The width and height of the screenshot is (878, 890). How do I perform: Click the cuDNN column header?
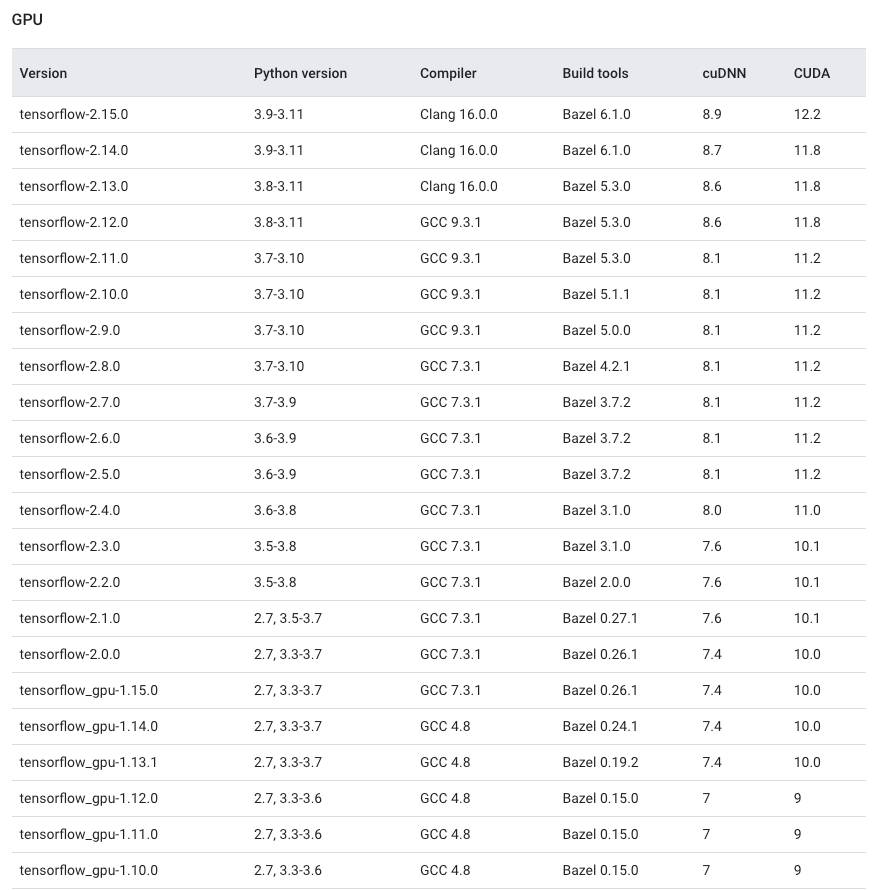tap(724, 73)
